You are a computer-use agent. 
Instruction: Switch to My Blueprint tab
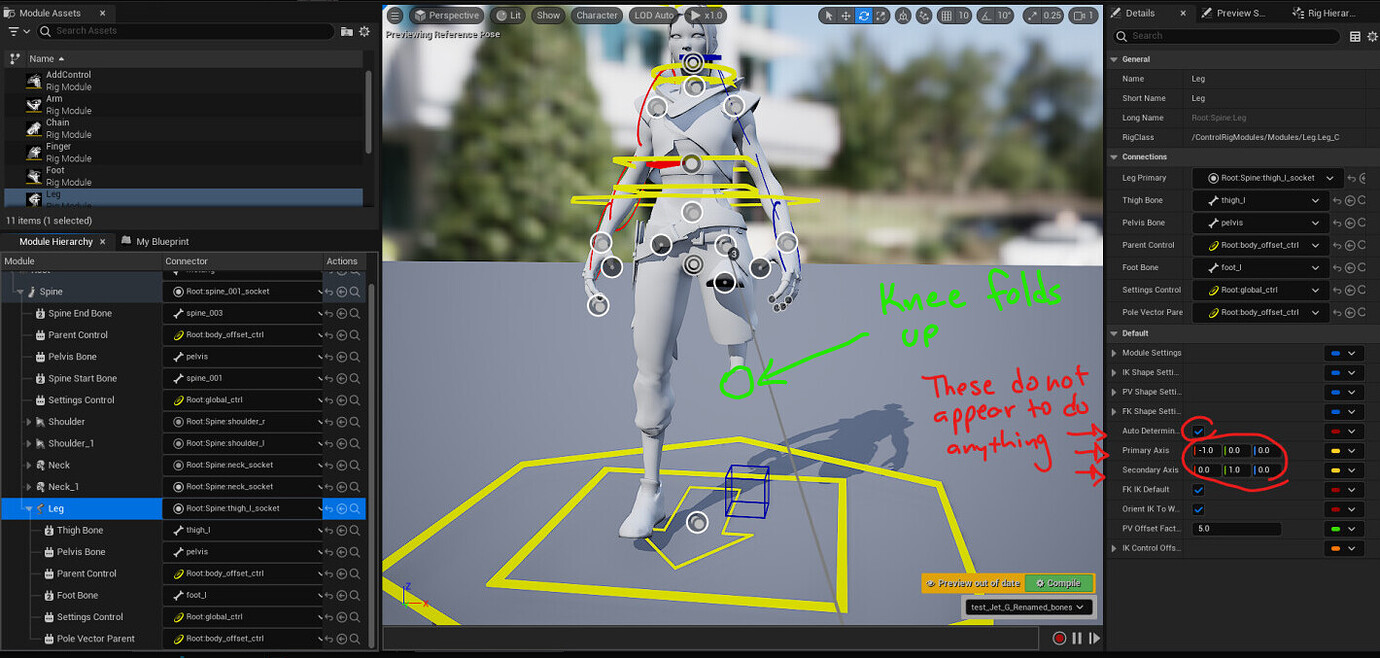click(155, 241)
